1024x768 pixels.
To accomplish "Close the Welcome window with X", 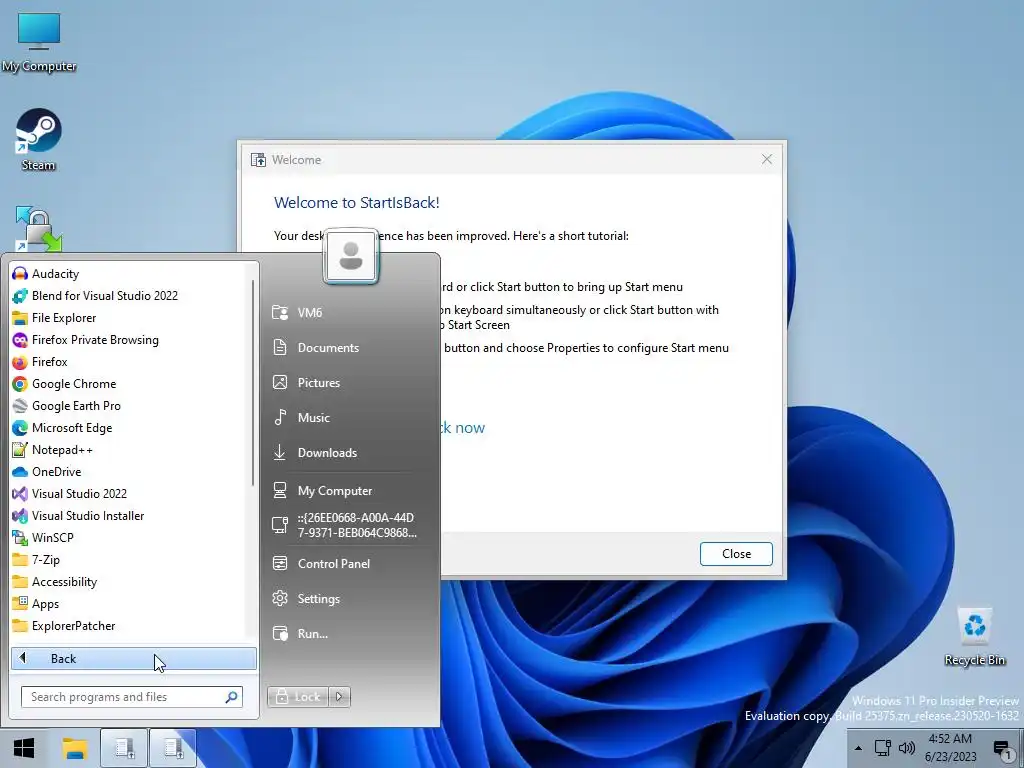I will pyautogui.click(x=767, y=159).
